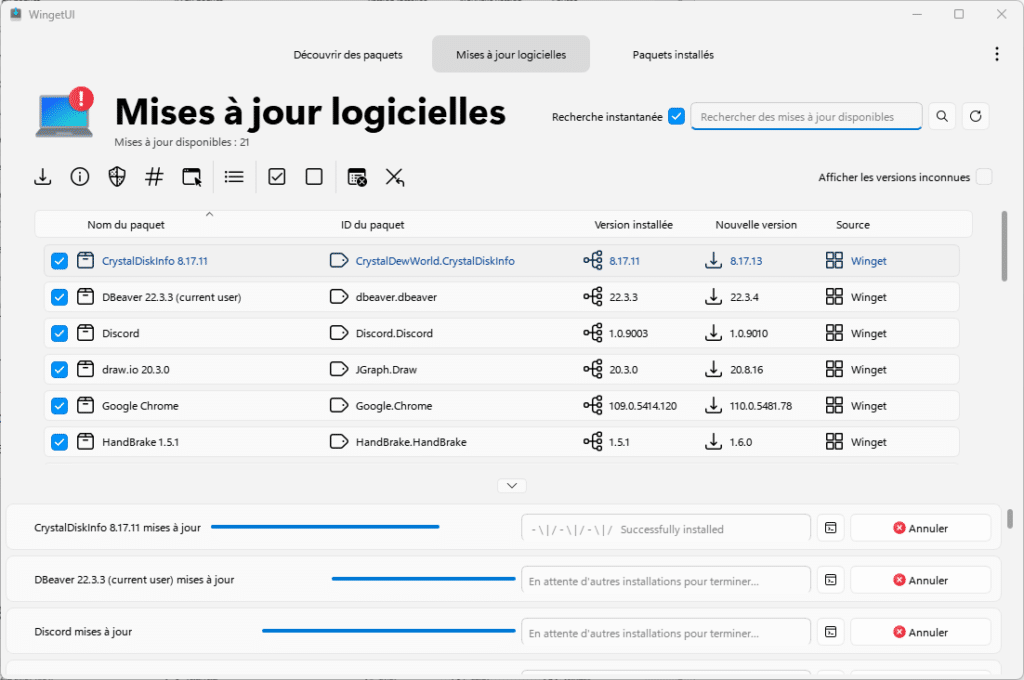Uncheck the CrystalDiskInfo 8.17.11 package checkbox
The height and width of the screenshot is (680, 1024).
pyautogui.click(x=59, y=261)
